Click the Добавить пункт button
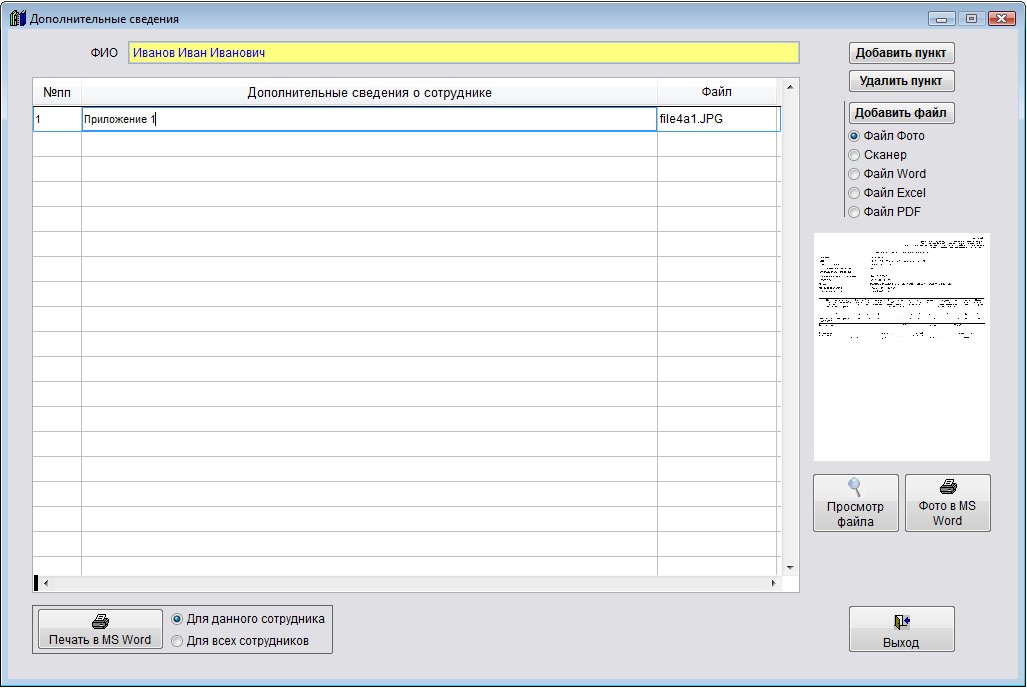Screen dimensions: 1027x689 pos(901,53)
